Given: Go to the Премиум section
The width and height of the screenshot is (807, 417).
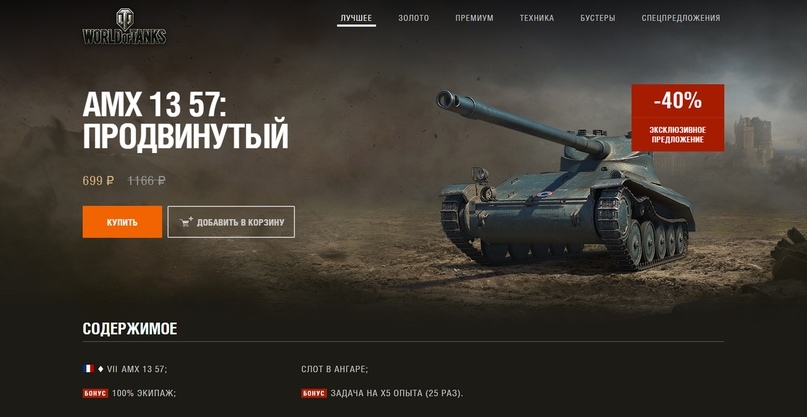Looking at the screenshot, I should click(474, 18).
